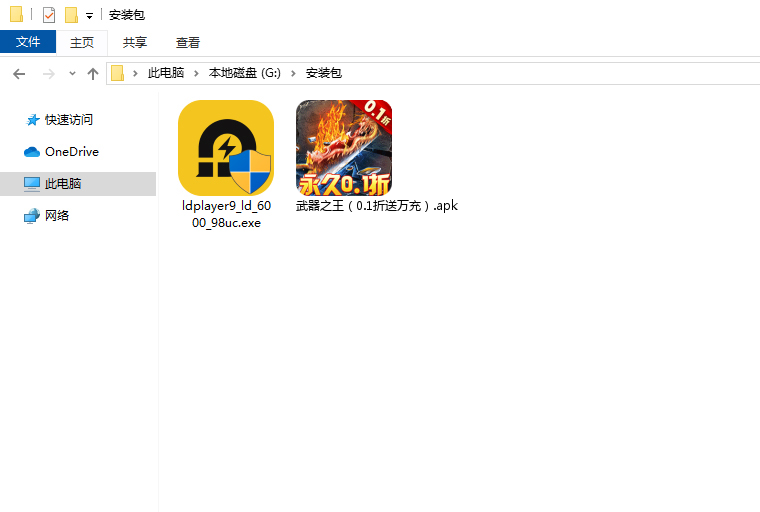Navigate to 本地磁盘 (G:) in breadcrumb

[x=245, y=73]
